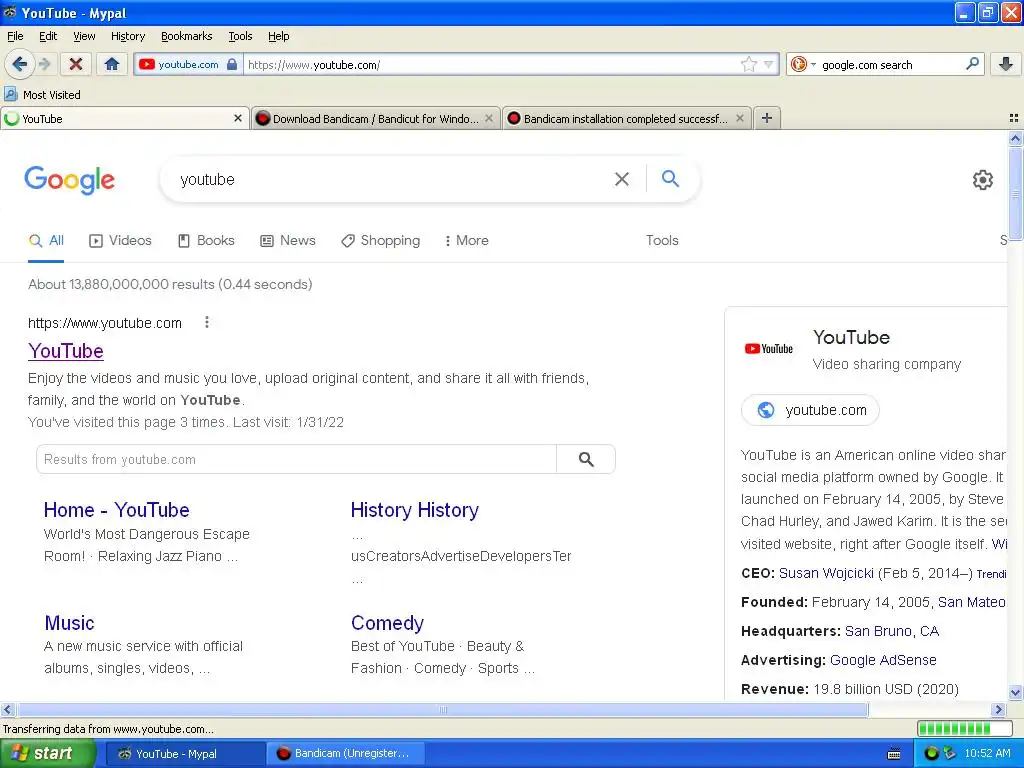
Task: Click the youtube.com website chip
Action: 810,410
